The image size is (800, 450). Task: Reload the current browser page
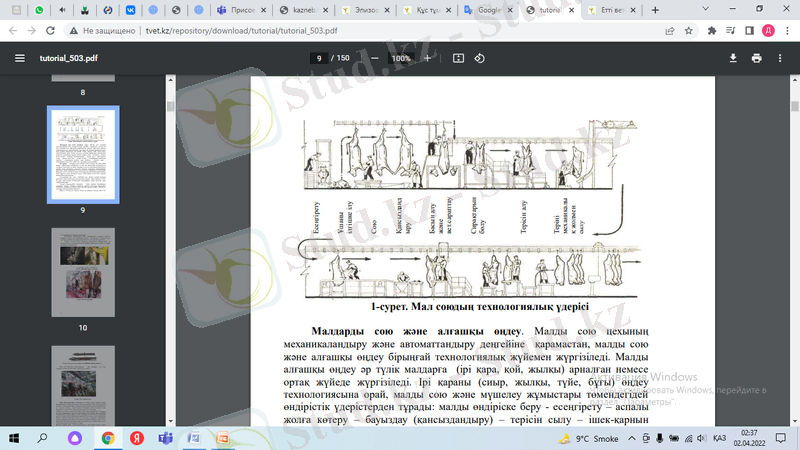pyautogui.click(x=50, y=31)
